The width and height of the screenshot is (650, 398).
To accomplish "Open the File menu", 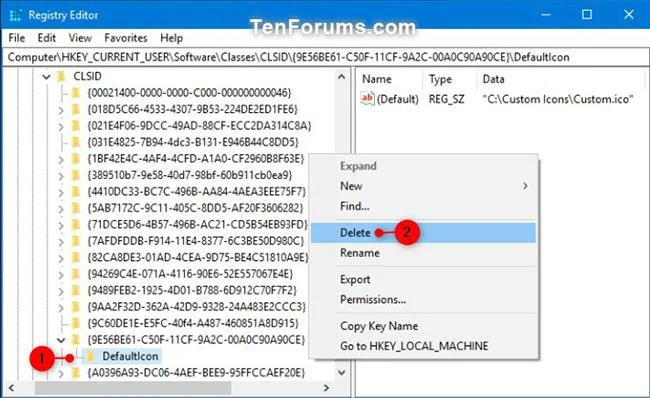I will (17, 38).
